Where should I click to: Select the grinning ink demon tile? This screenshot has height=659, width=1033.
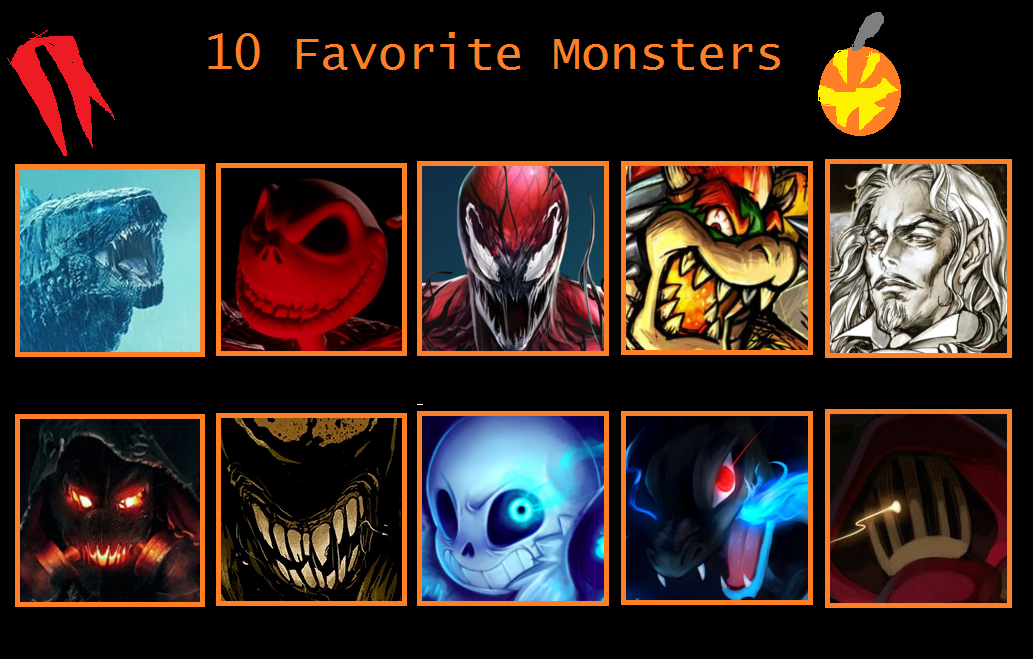[312, 509]
